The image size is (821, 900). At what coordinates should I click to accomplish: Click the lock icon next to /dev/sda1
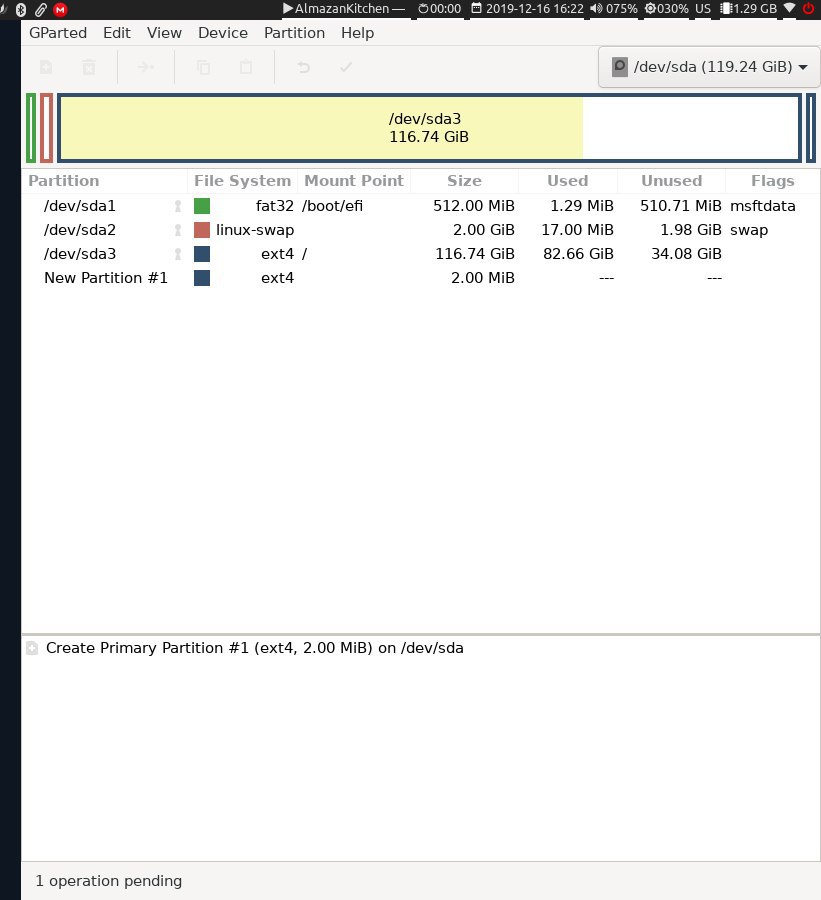[x=178, y=206]
